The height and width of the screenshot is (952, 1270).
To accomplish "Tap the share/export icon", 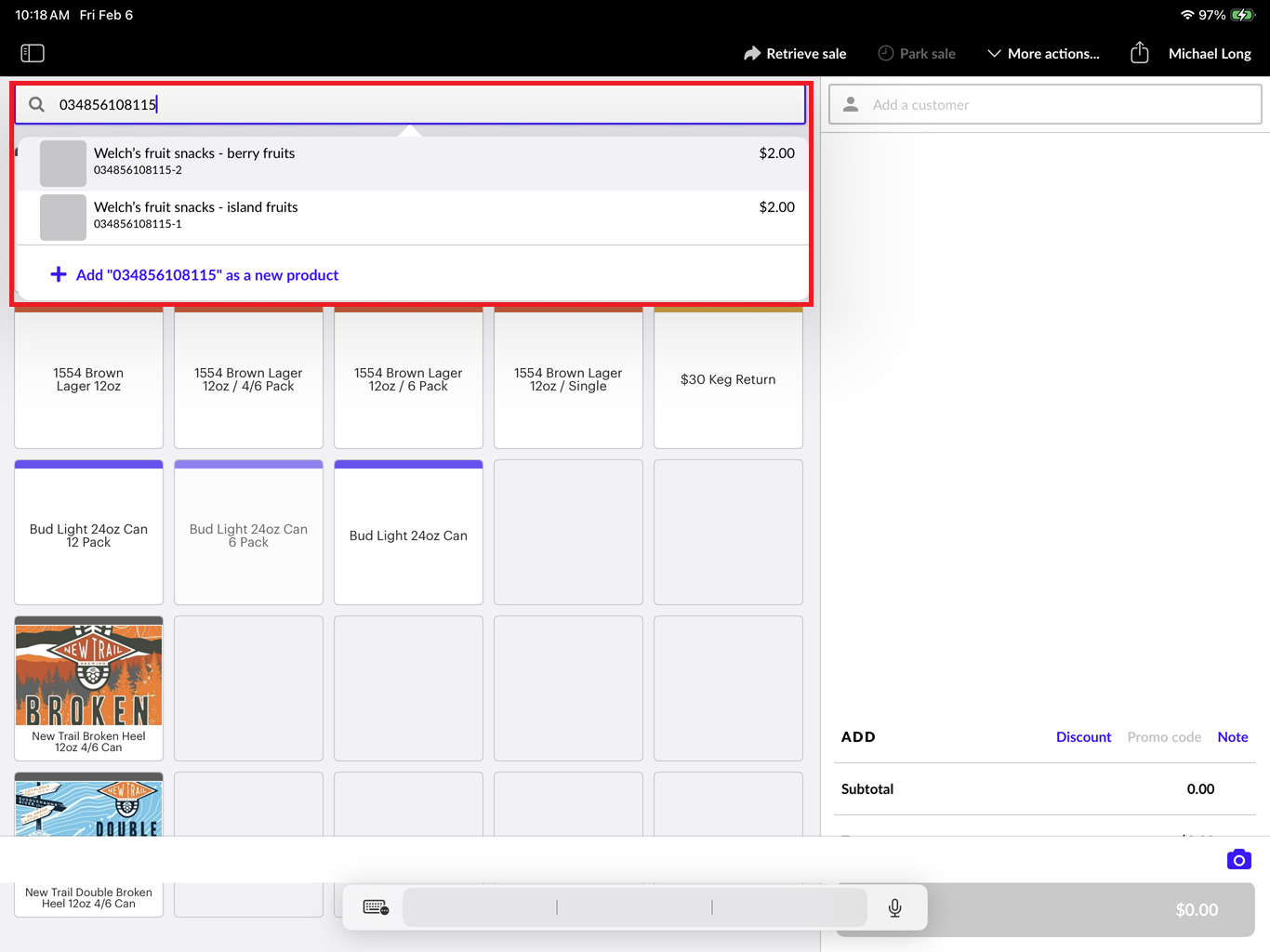I will (1140, 53).
